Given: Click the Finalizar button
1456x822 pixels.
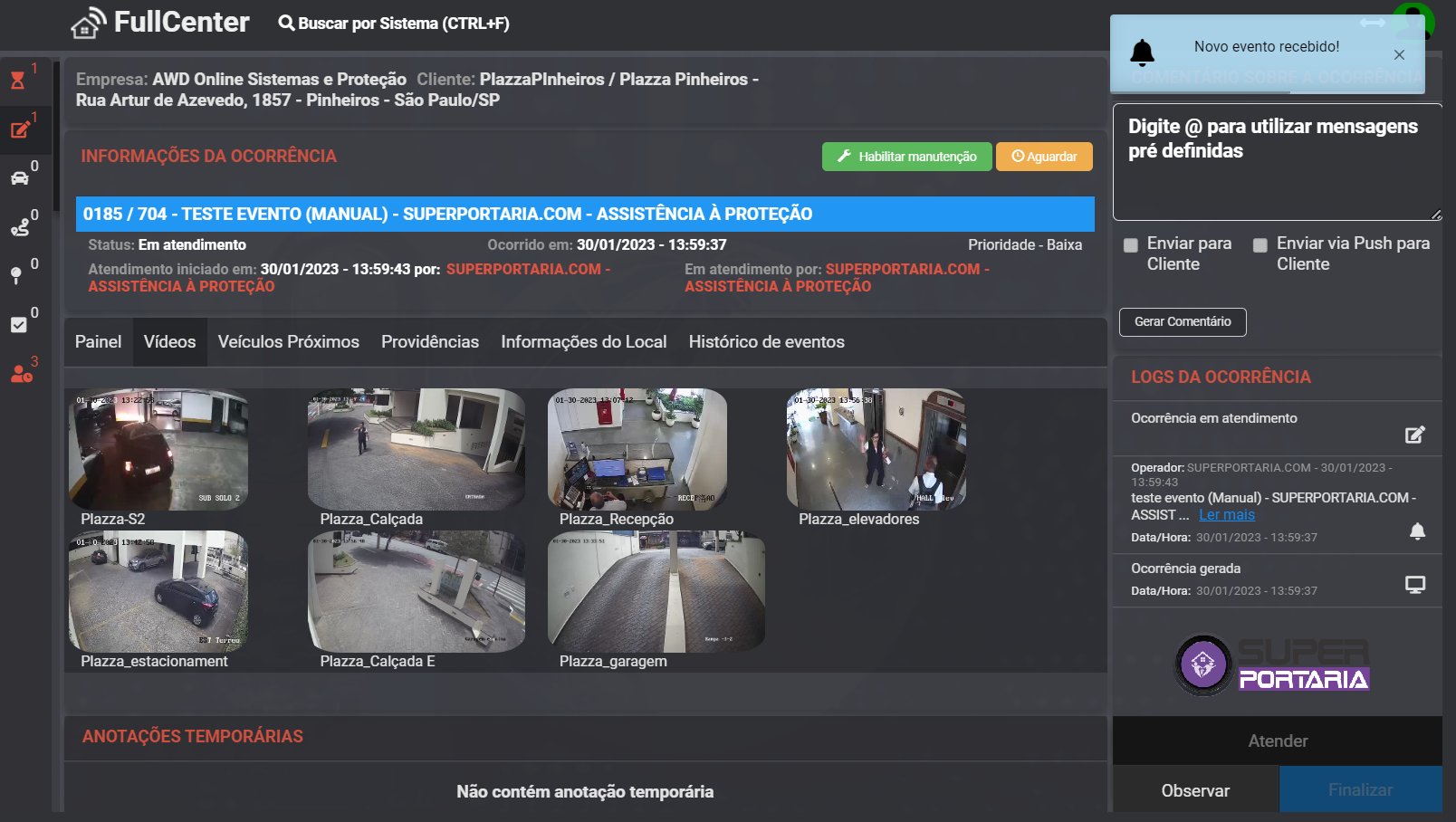Looking at the screenshot, I should tap(1361, 790).
